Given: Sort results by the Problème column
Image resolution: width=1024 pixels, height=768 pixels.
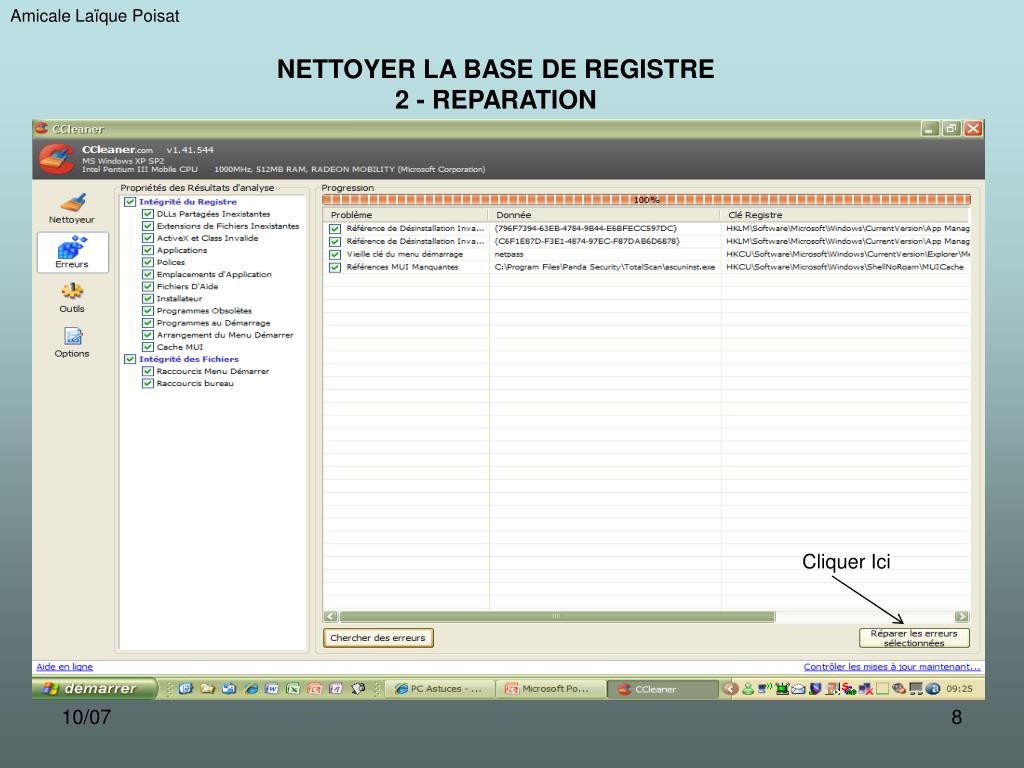Looking at the screenshot, I should click(x=406, y=215).
